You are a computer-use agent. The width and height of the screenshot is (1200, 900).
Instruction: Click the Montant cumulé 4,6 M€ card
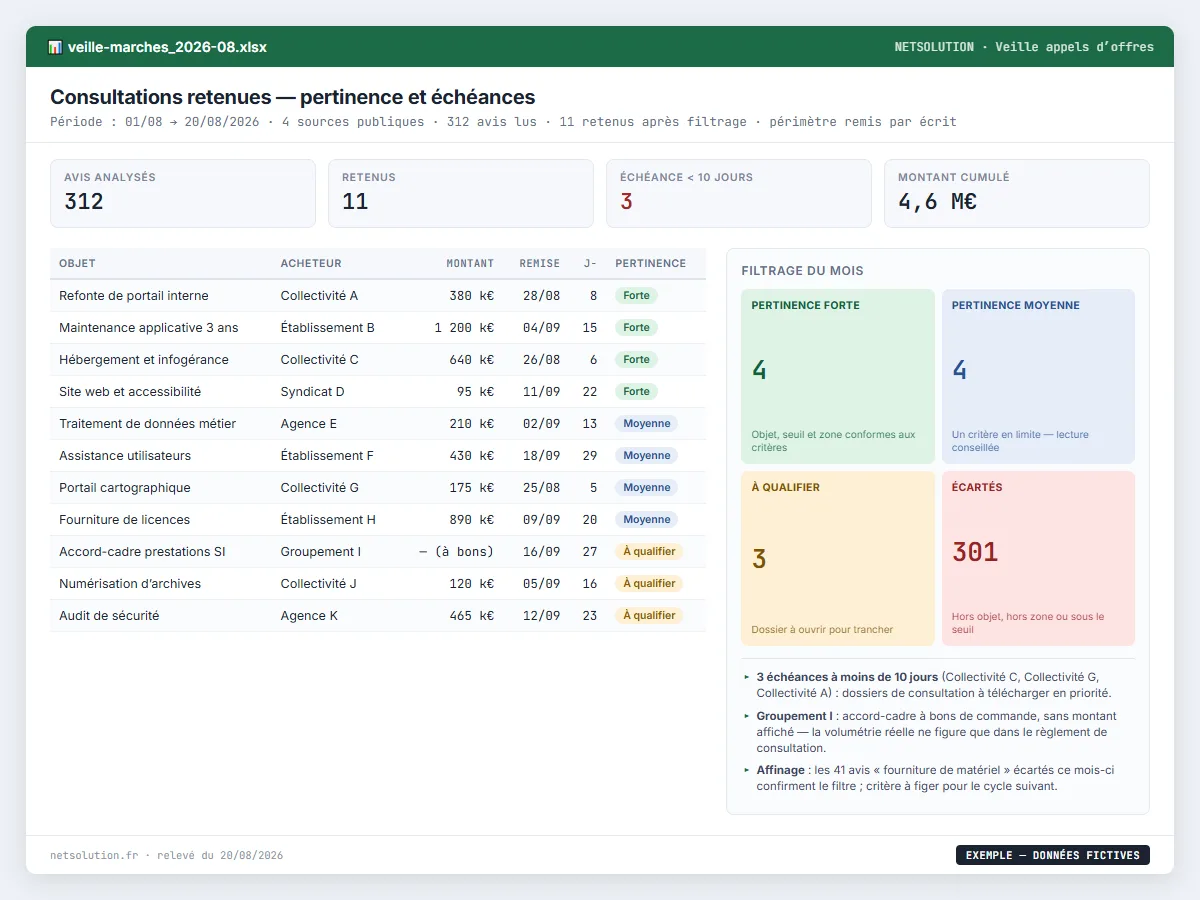click(1017, 194)
